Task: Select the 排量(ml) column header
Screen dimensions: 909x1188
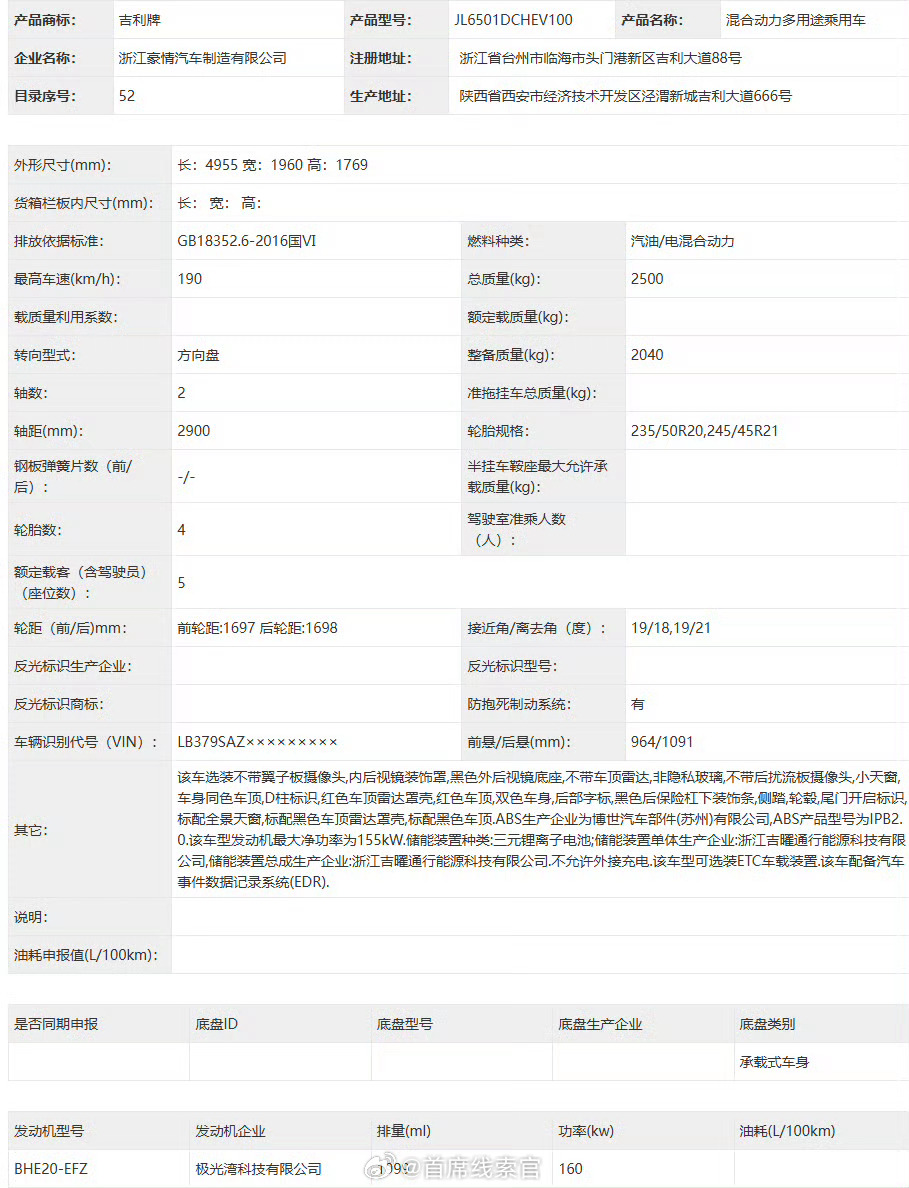Action: point(404,1131)
